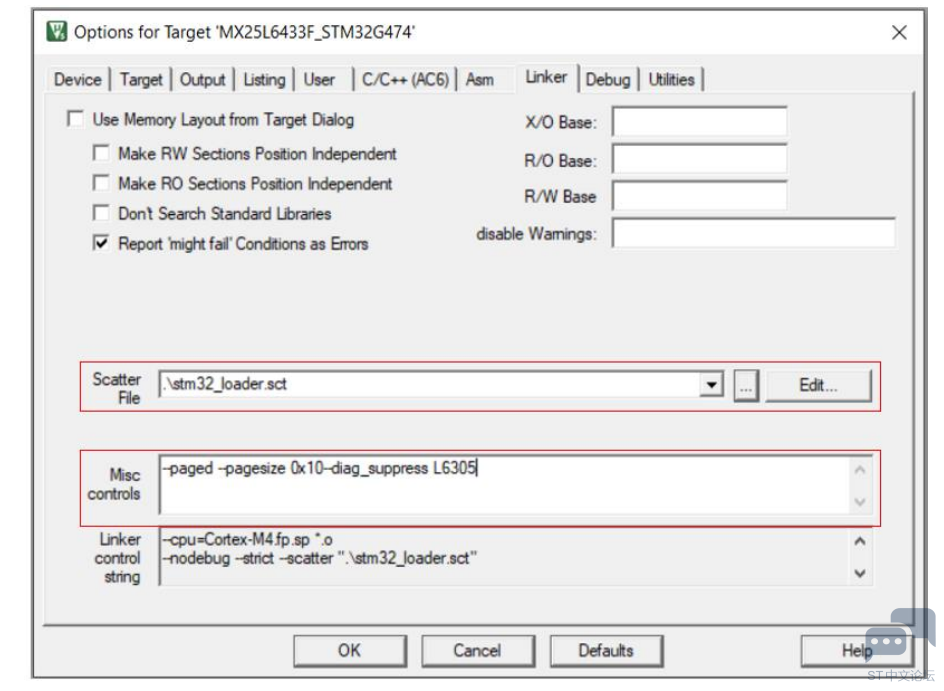Uncheck Report 'might fail' Conditions as Errors
The width and height of the screenshot is (944, 691).
[x=101, y=243]
